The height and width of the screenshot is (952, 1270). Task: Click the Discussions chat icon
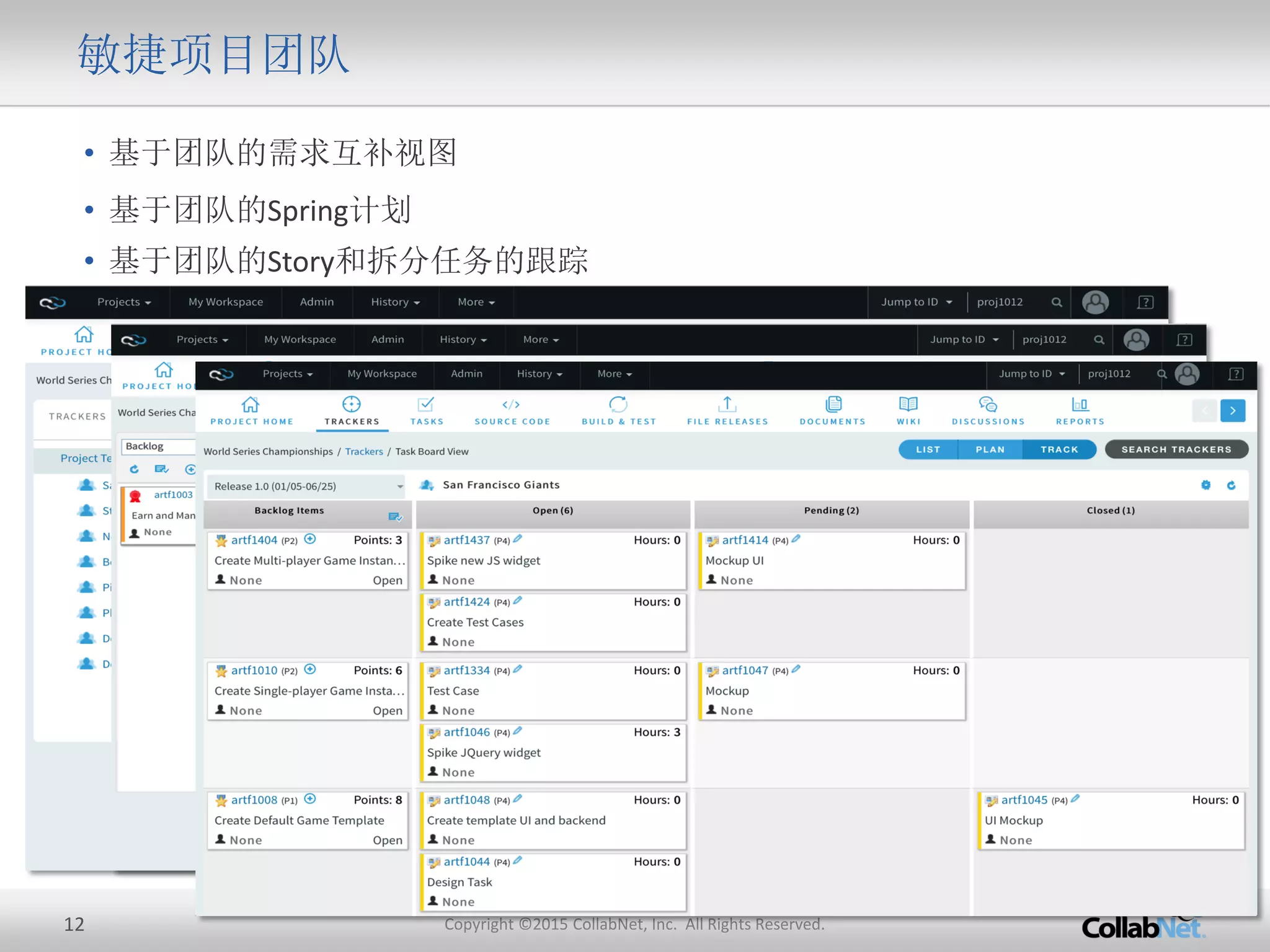(988, 405)
